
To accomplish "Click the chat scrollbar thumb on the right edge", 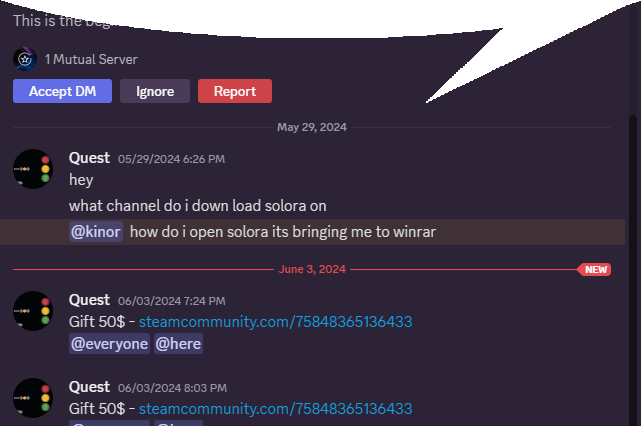I will (632, 270).
